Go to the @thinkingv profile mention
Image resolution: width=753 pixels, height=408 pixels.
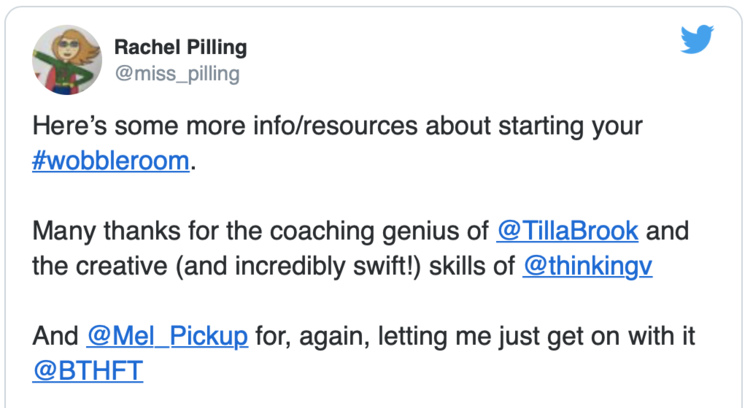point(587,265)
